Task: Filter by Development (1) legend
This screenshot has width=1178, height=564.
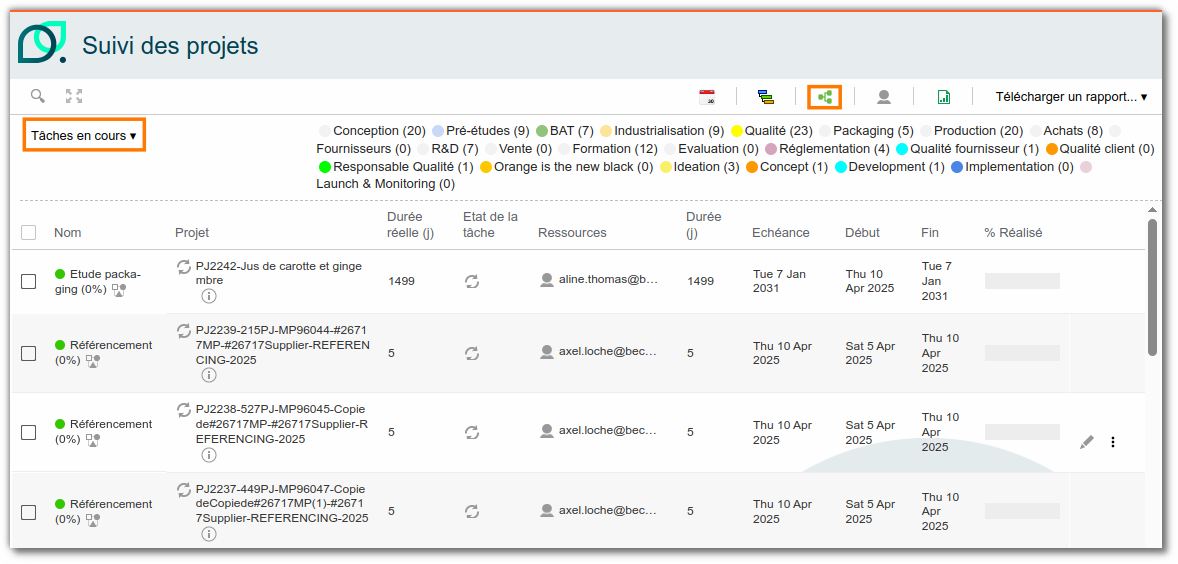Action: [x=890, y=167]
